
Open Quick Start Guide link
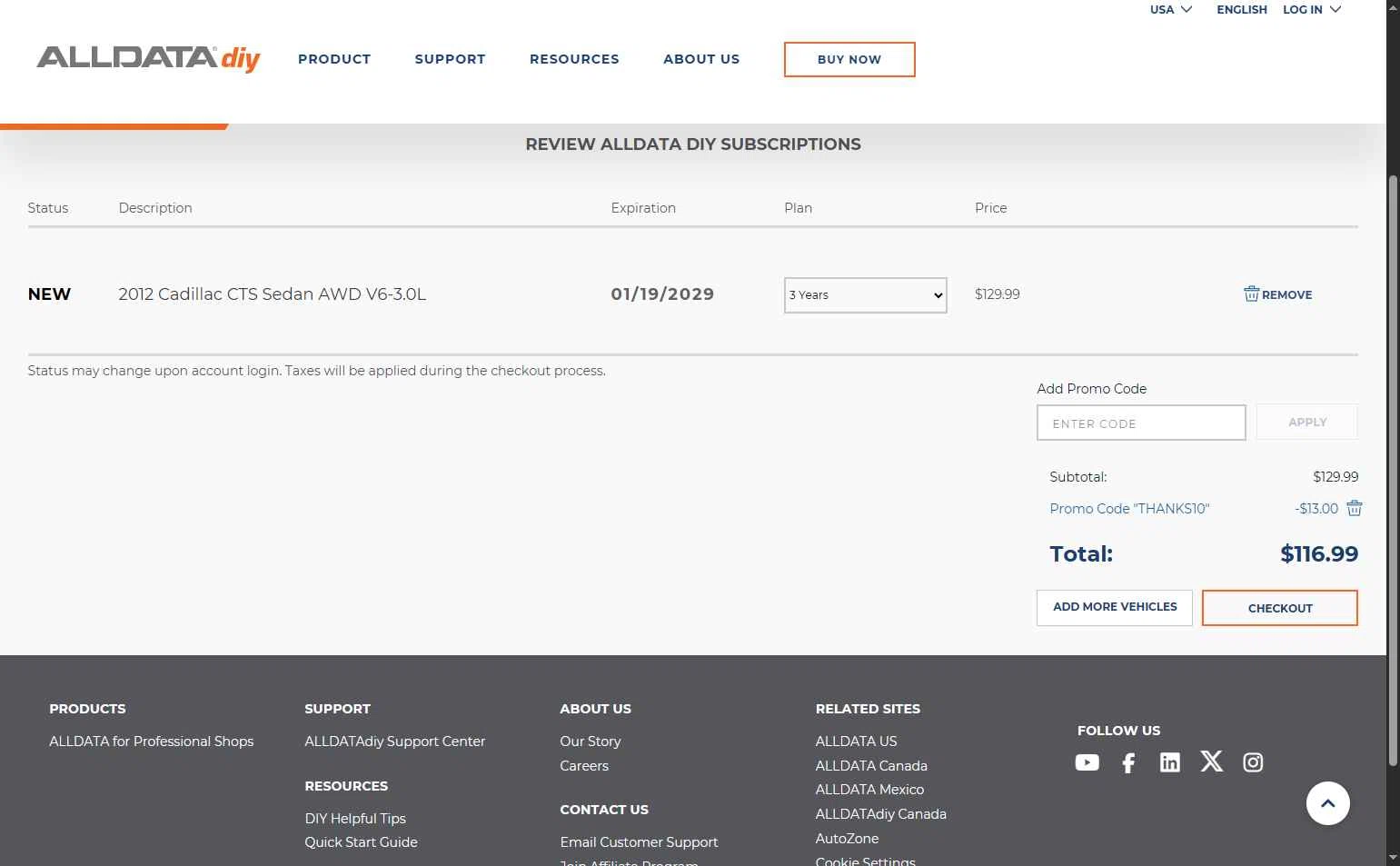(x=361, y=842)
